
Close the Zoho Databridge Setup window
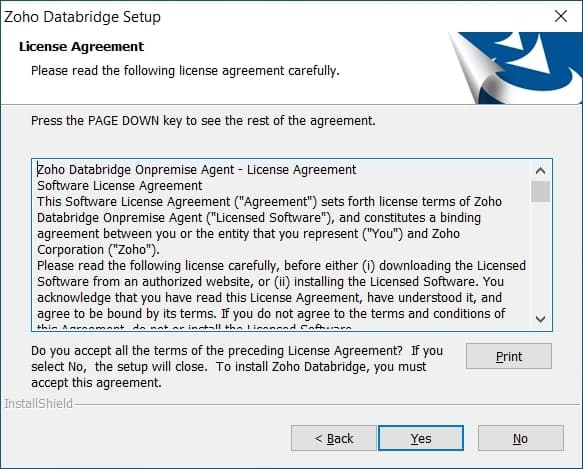(x=561, y=16)
